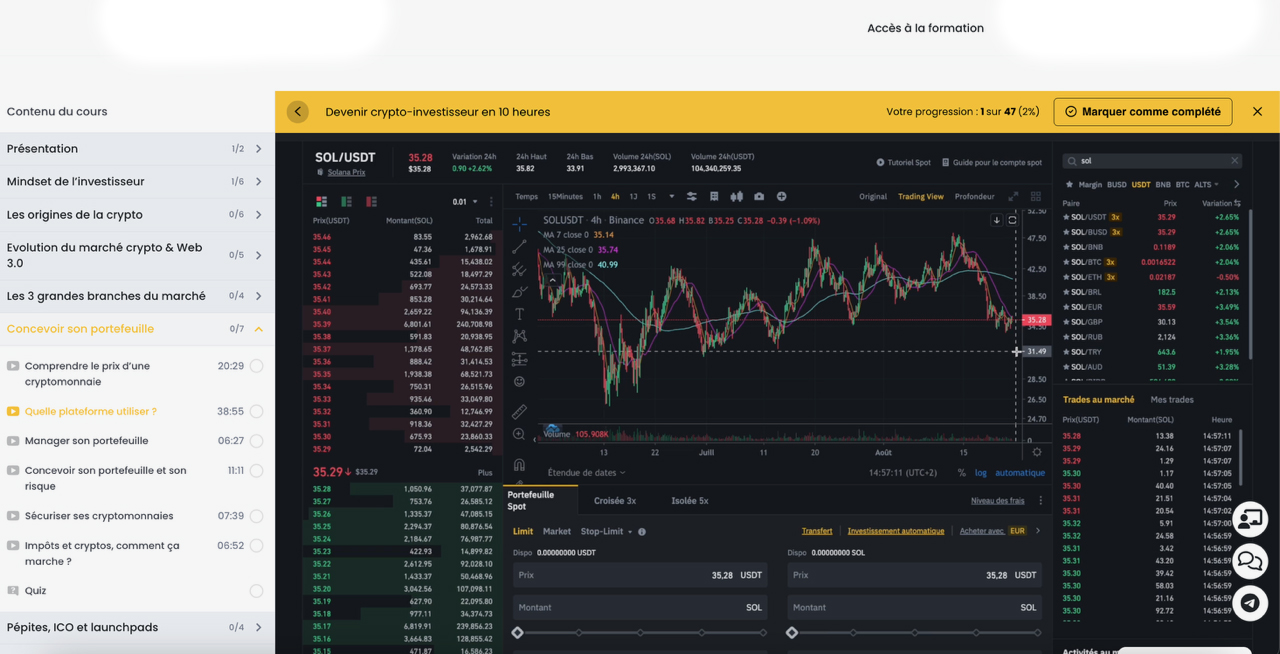
Task: Collapse the Concevoir son portefeuille section
Action: click(258, 329)
